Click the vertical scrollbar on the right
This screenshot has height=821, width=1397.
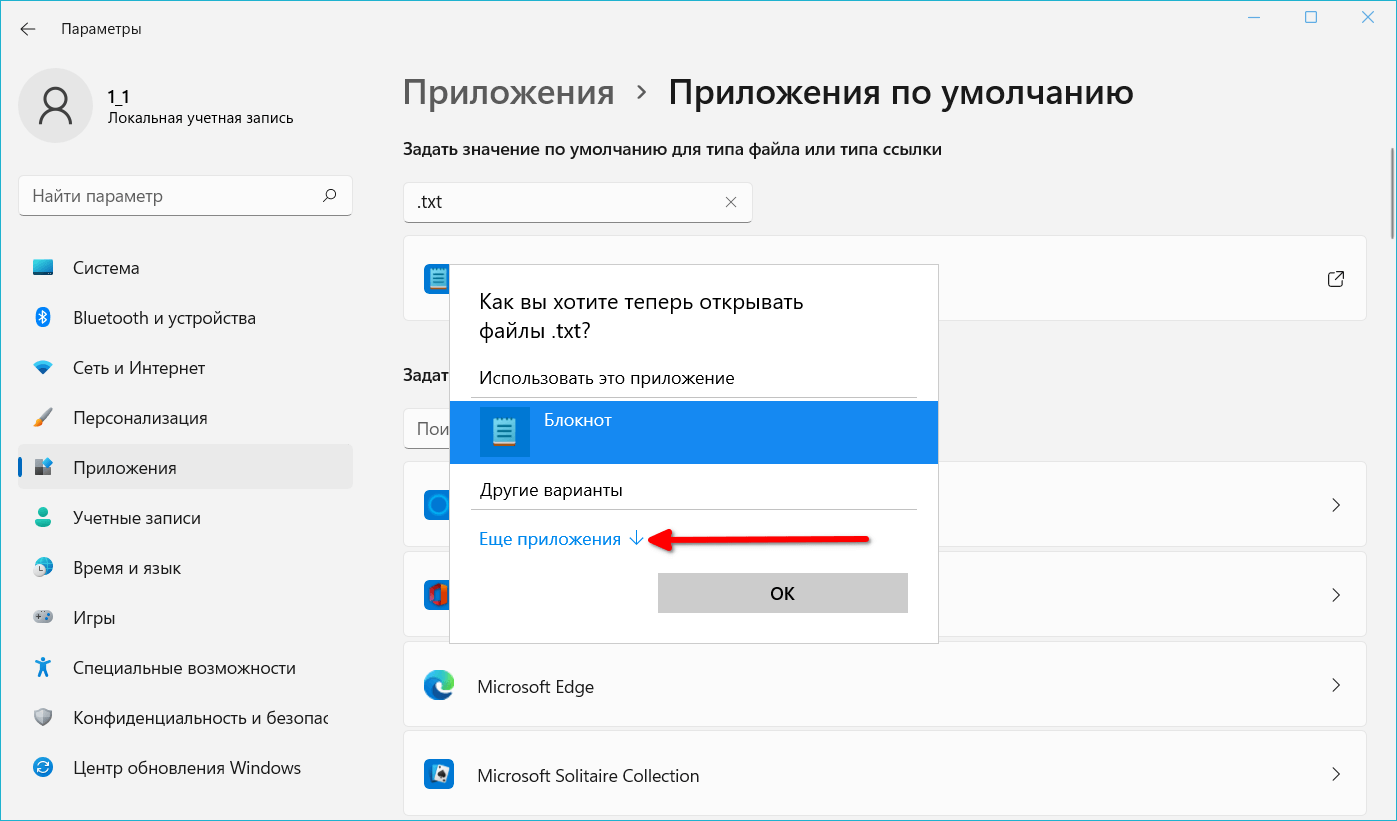point(1391,195)
